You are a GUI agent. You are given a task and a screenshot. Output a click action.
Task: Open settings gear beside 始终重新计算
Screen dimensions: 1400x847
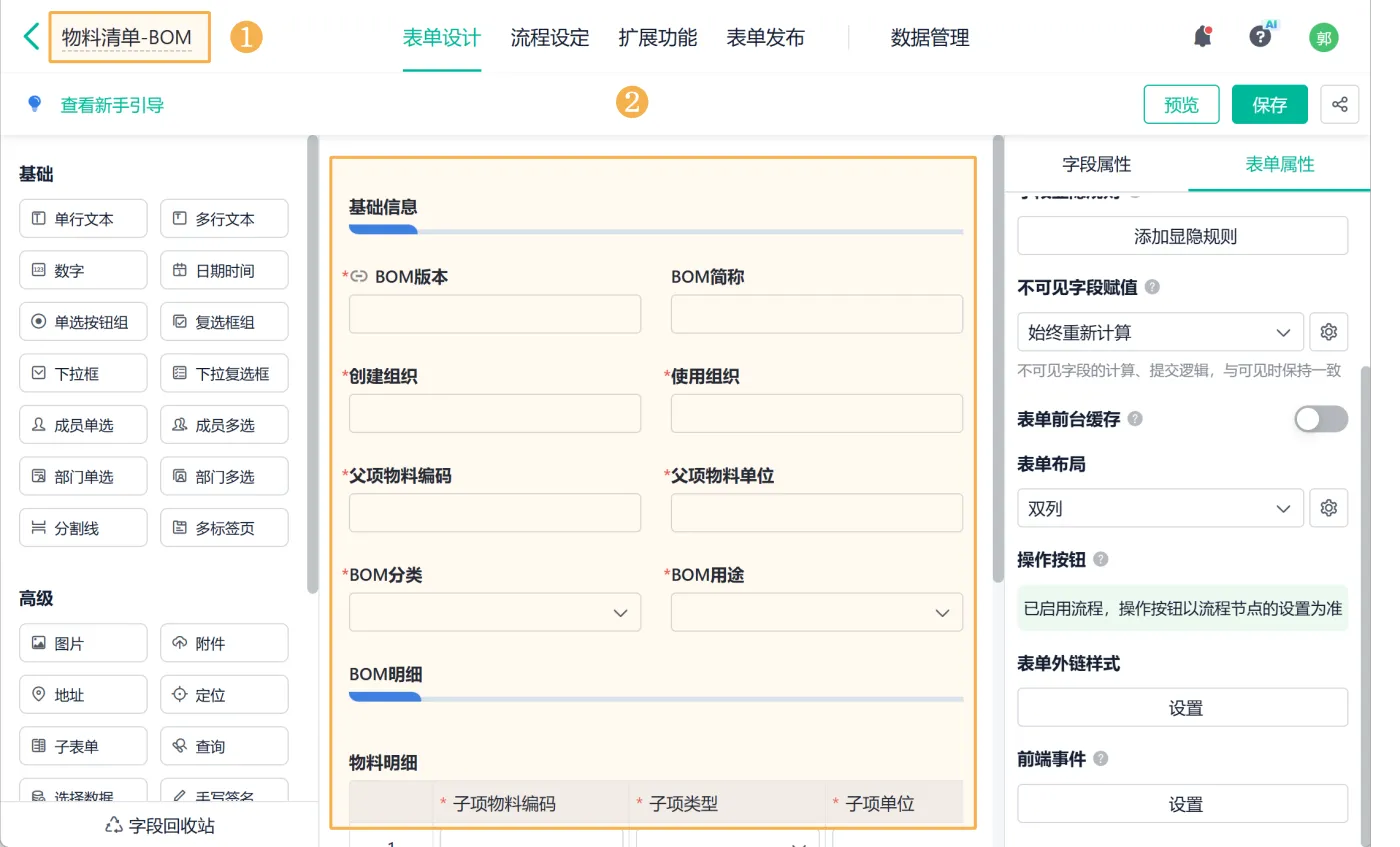pyautogui.click(x=1328, y=332)
